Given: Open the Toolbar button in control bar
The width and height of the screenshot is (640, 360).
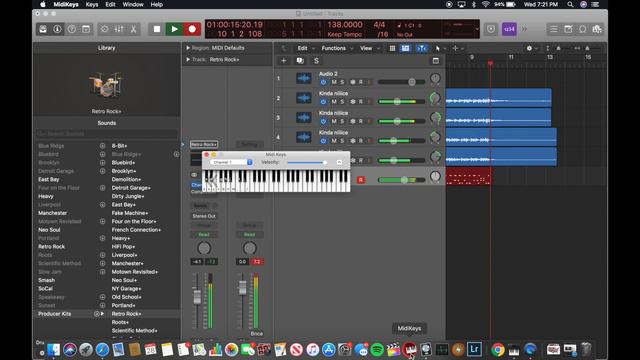Looking at the screenshot, I should 86,29.
